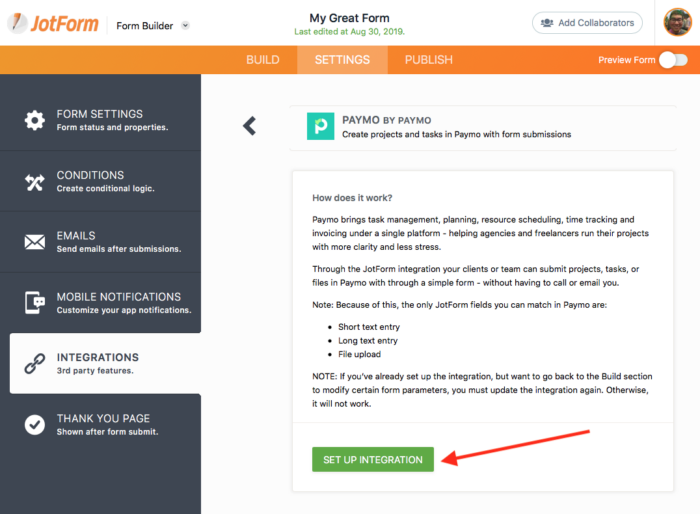This screenshot has width=700, height=514.
Task: Open MOBILE NOTIFICATIONS sidebar item
Action: pos(100,303)
